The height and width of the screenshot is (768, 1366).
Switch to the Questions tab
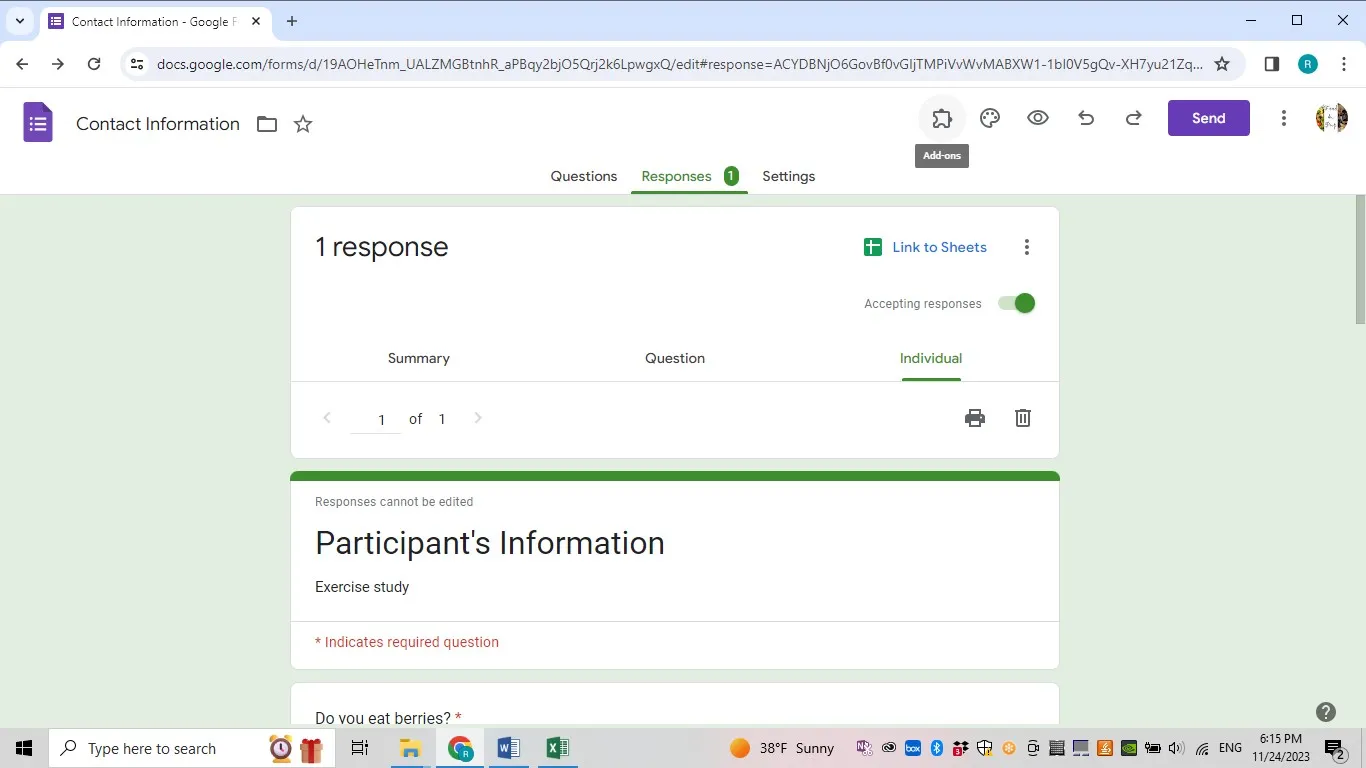pos(583,176)
